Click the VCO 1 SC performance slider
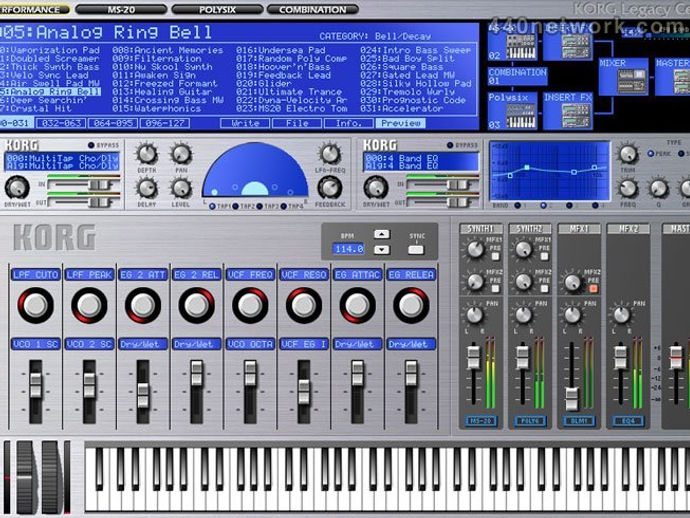Screen dimensions: 690x518 [x=36, y=385]
